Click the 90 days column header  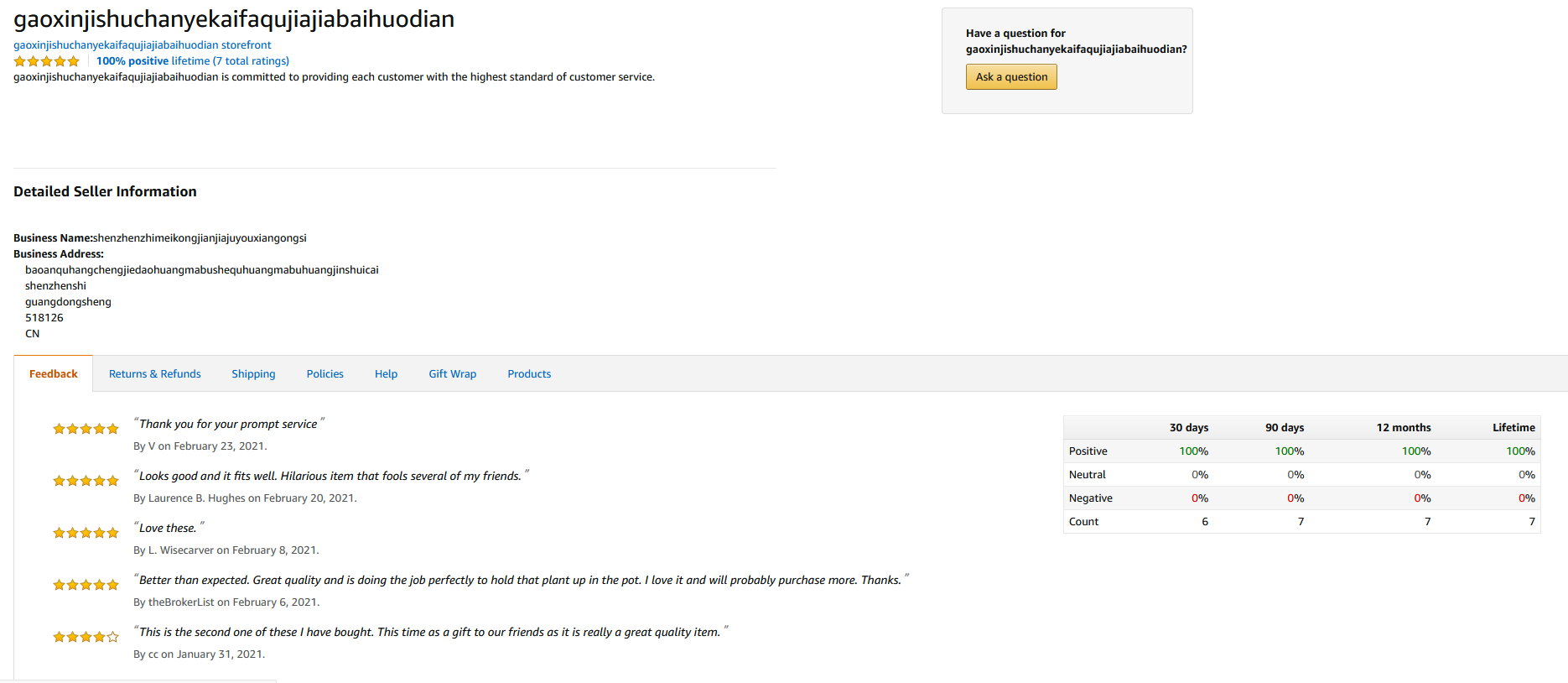(x=1284, y=428)
